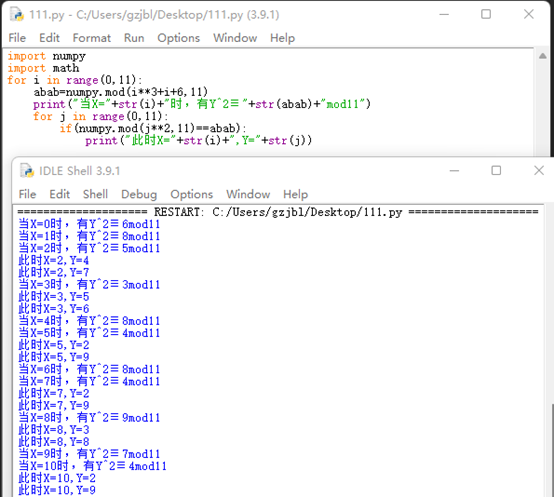Click the output line '此时X=3,Y=6'
Image resolution: width=554 pixels, height=497 pixels.
point(54,309)
